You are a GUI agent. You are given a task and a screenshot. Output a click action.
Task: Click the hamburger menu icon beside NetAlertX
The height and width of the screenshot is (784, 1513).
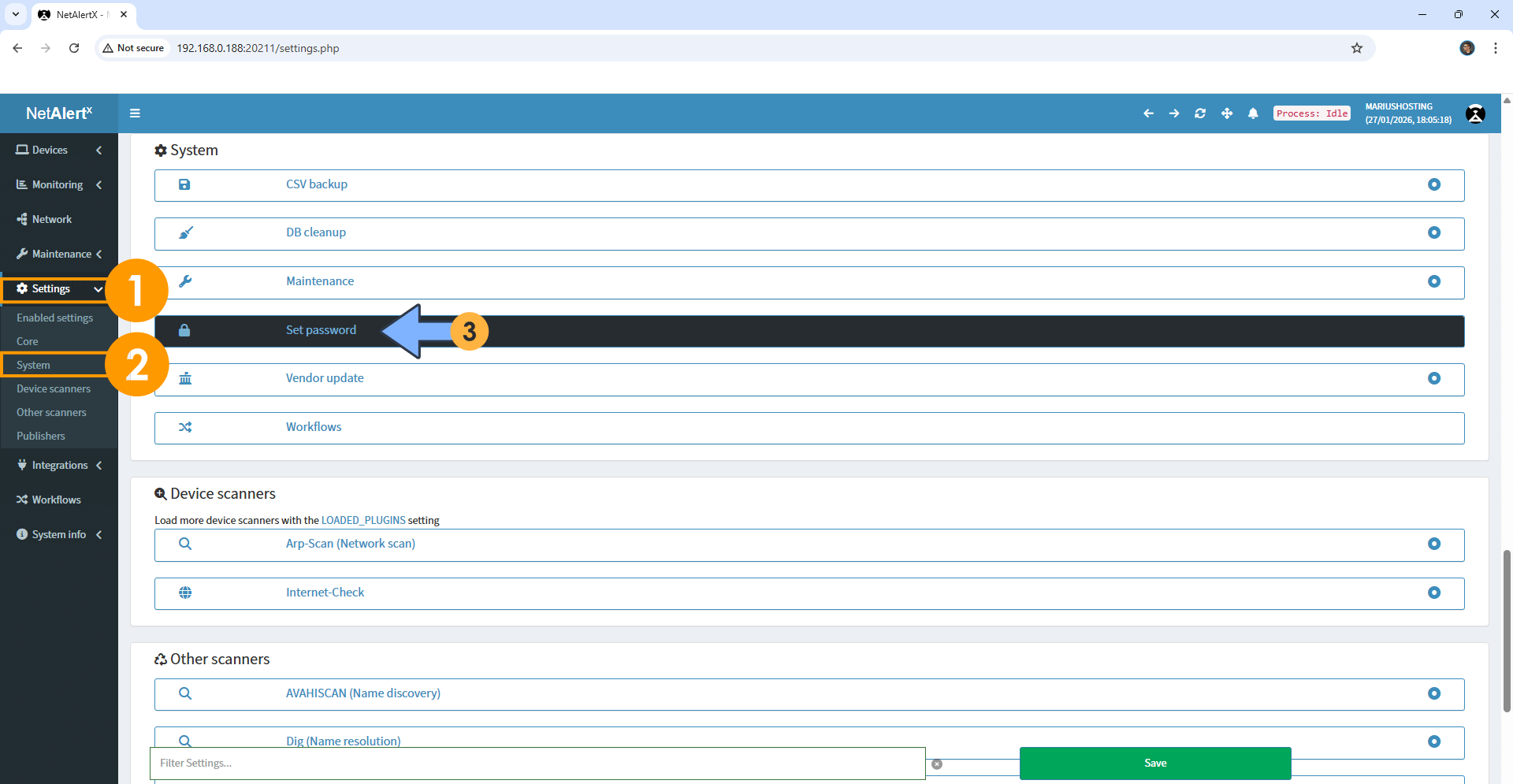134,113
